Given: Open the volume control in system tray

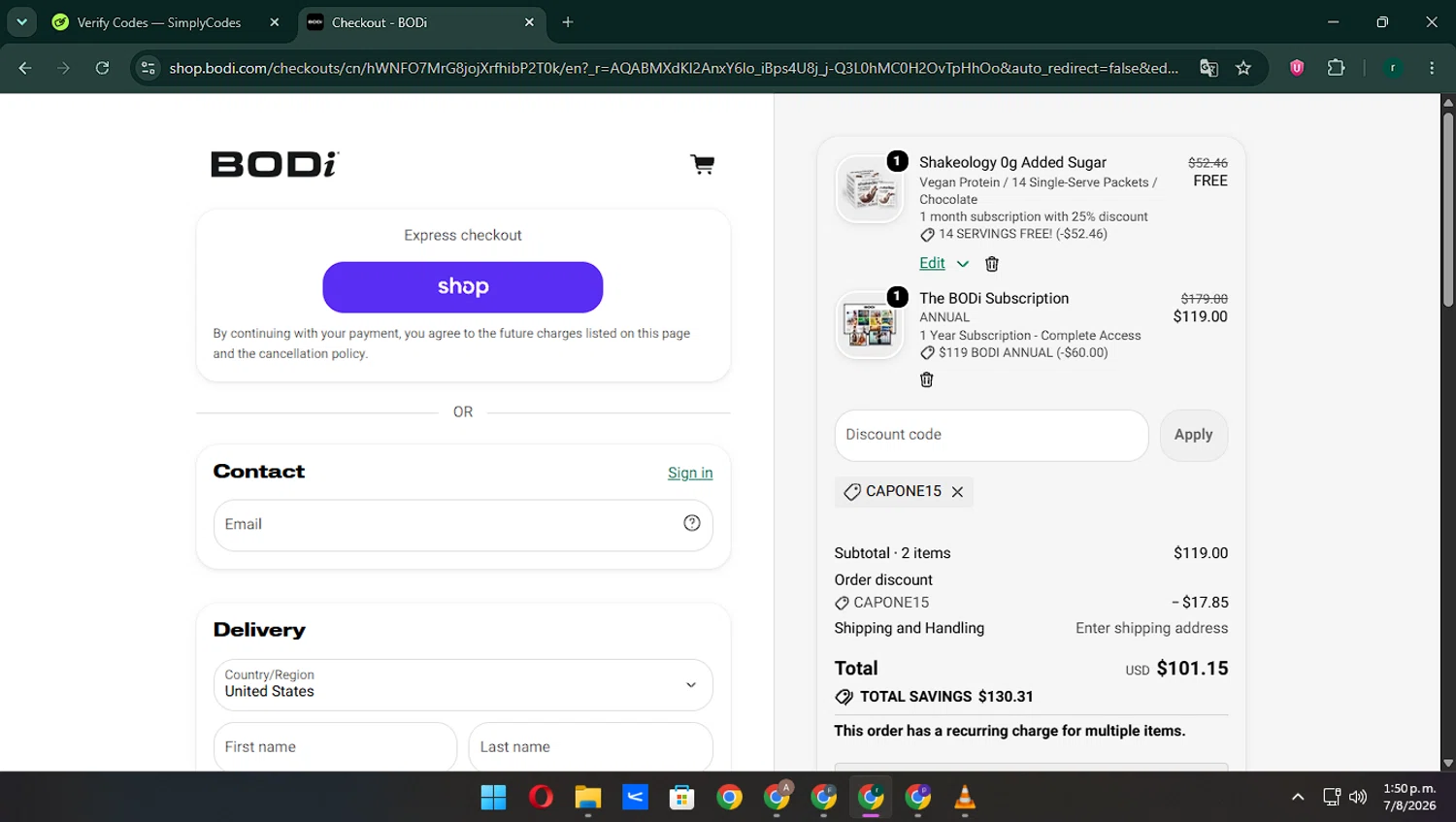Looking at the screenshot, I should pyautogui.click(x=1358, y=798).
